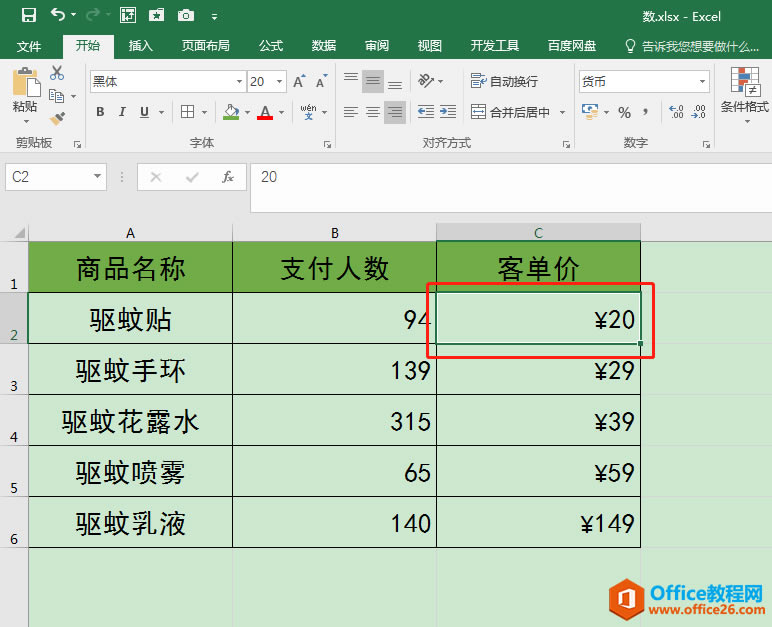The image size is (772, 627).
Task: Select cell containing 驱蚊花露水
Action: pyautogui.click(x=130, y=421)
